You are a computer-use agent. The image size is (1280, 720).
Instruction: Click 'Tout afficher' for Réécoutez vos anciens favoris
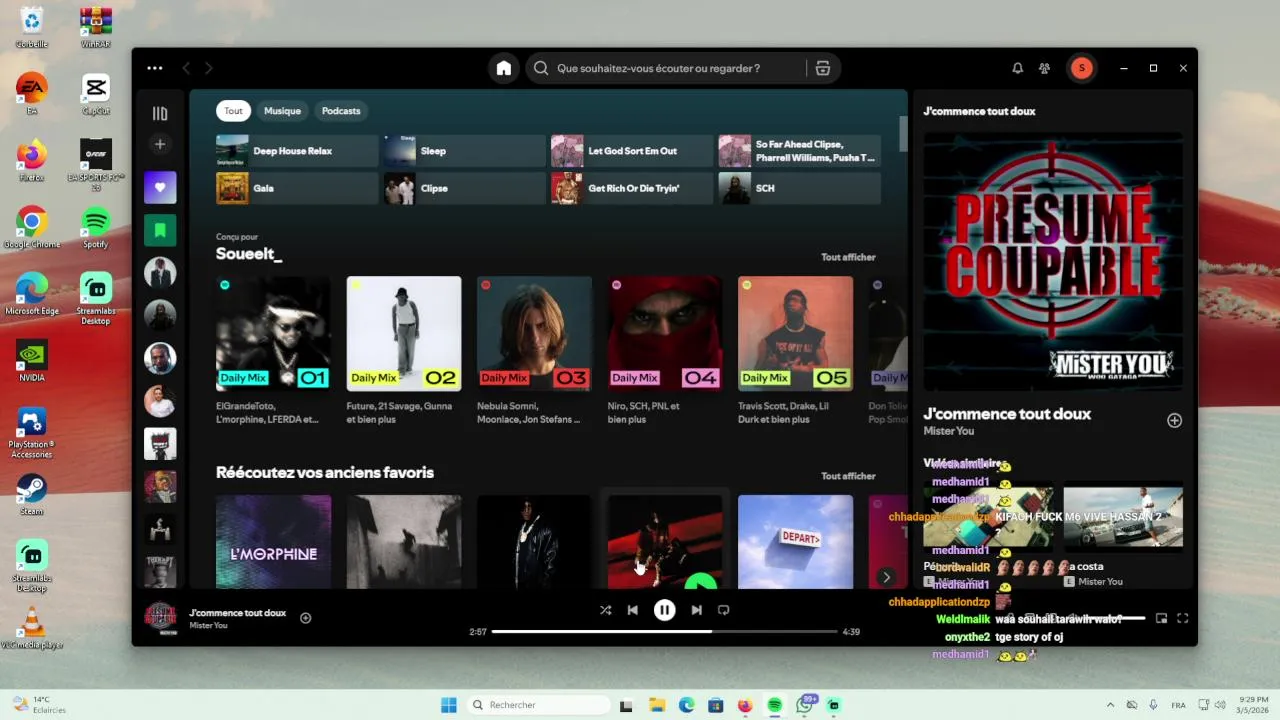coord(848,476)
